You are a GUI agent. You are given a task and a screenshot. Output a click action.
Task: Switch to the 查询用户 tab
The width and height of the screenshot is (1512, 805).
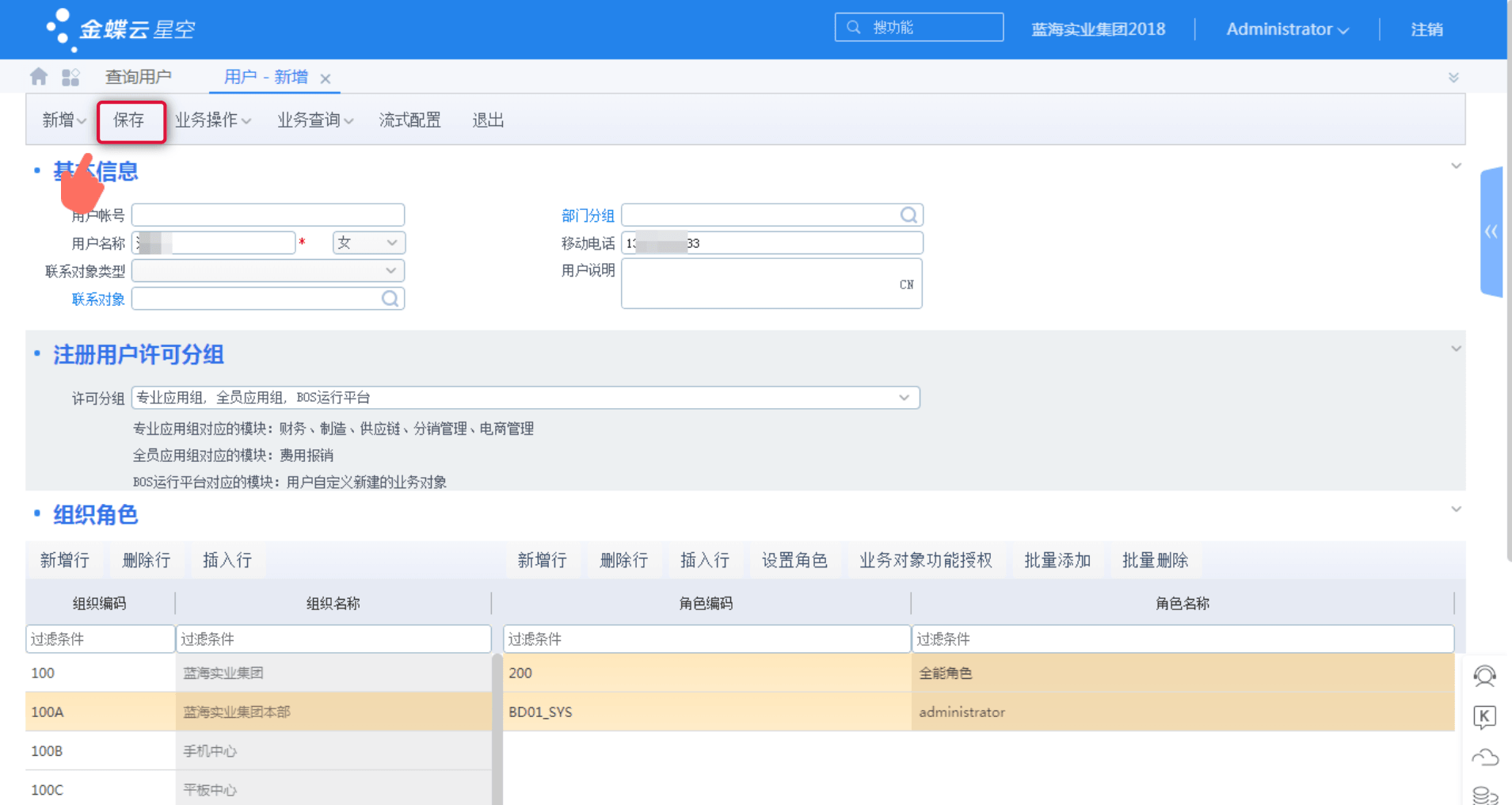click(x=137, y=76)
